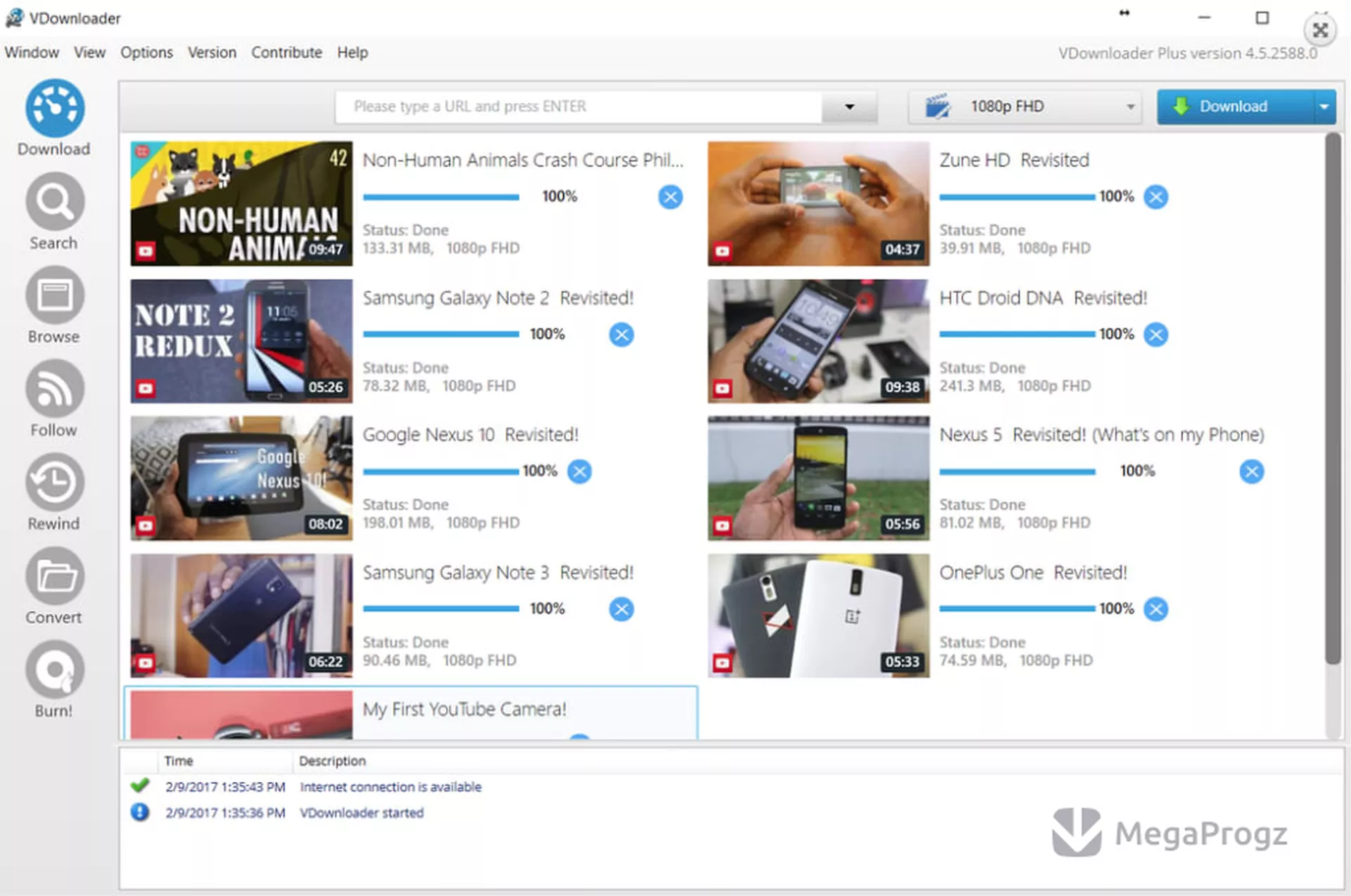This screenshot has width=1351, height=896.
Task: Click the fullscreen toggle icon top right
Action: pyautogui.click(x=1320, y=30)
